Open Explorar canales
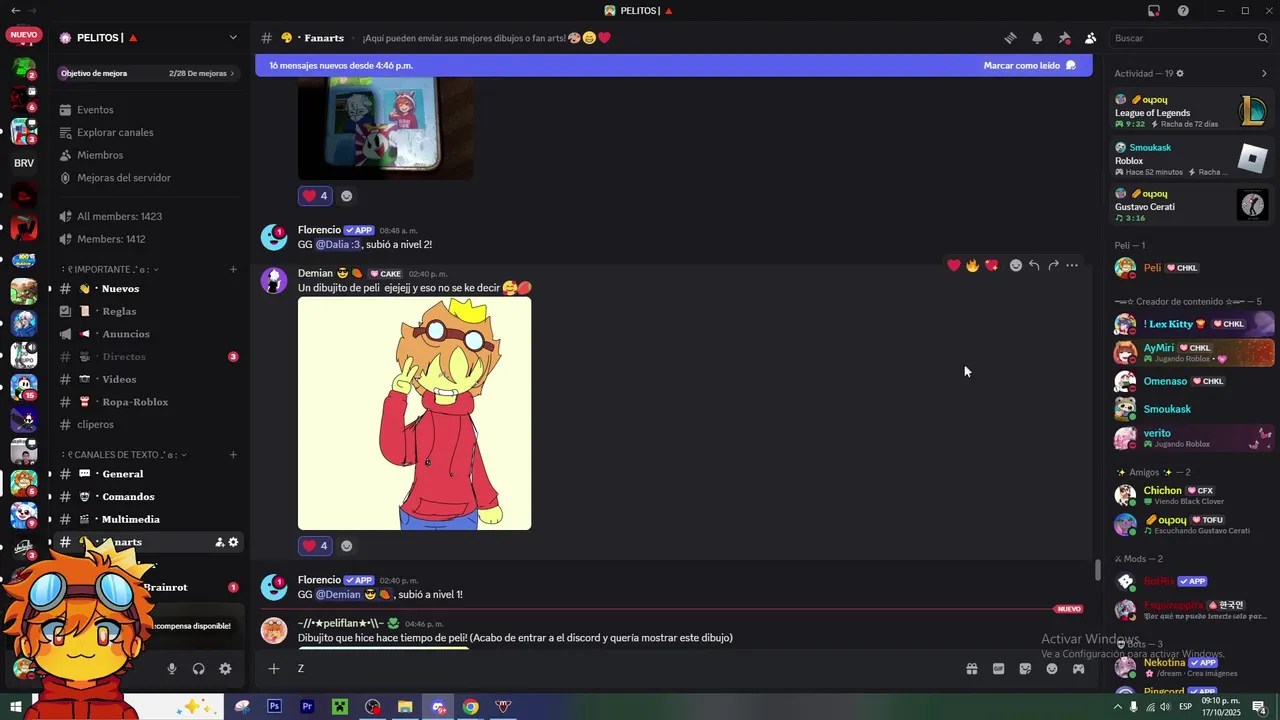 [x=115, y=132]
